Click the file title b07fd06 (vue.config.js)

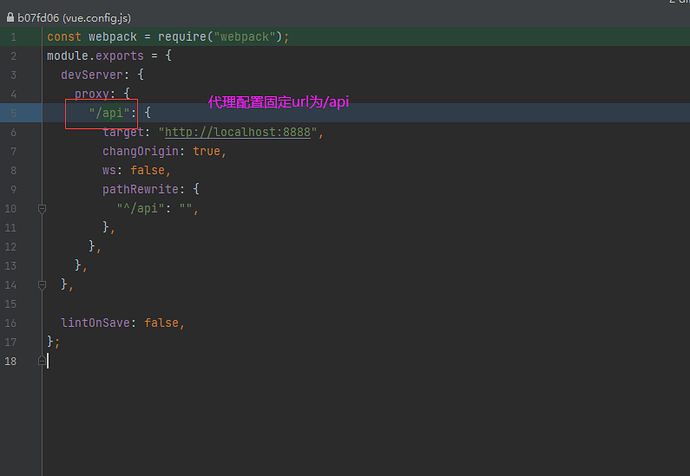pos(74,18)
